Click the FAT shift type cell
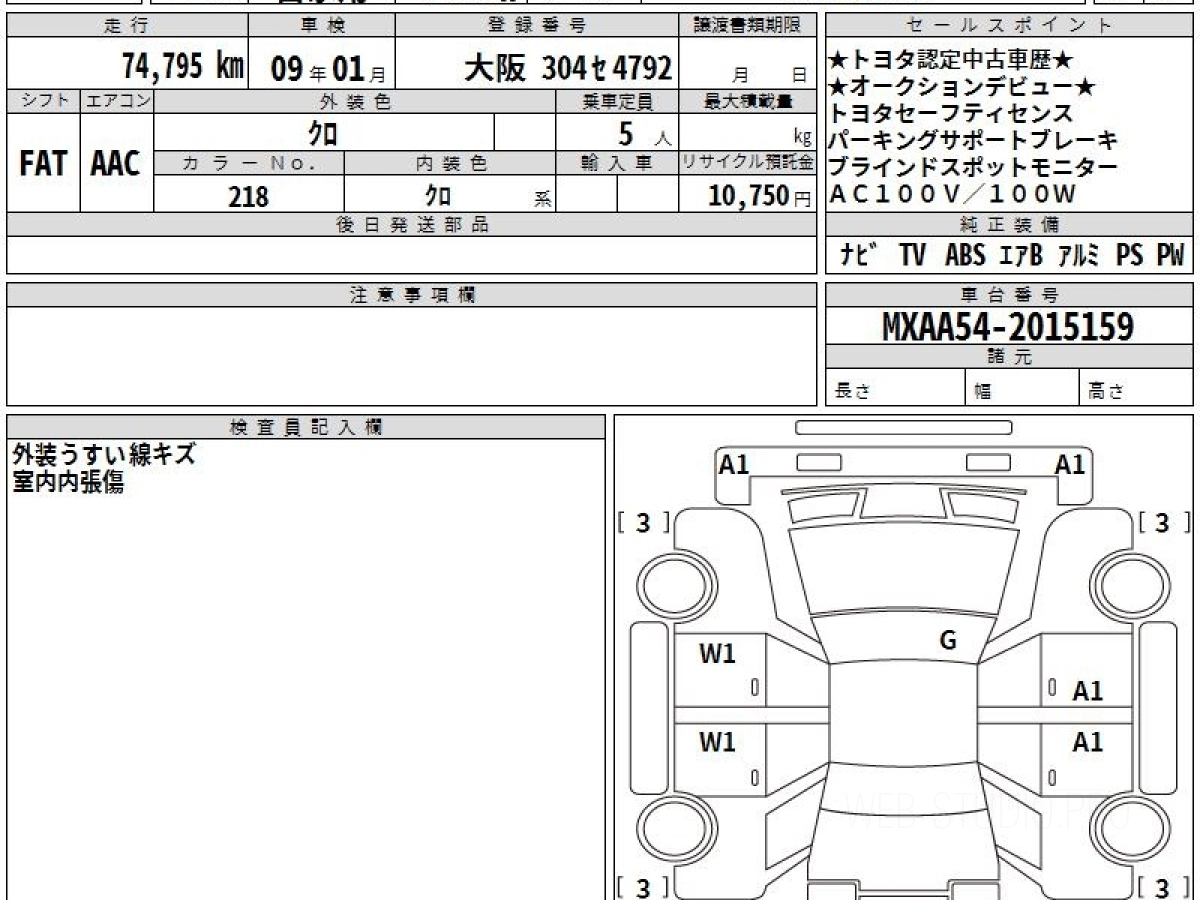1200x900 pixels. (x=43, y=164)
